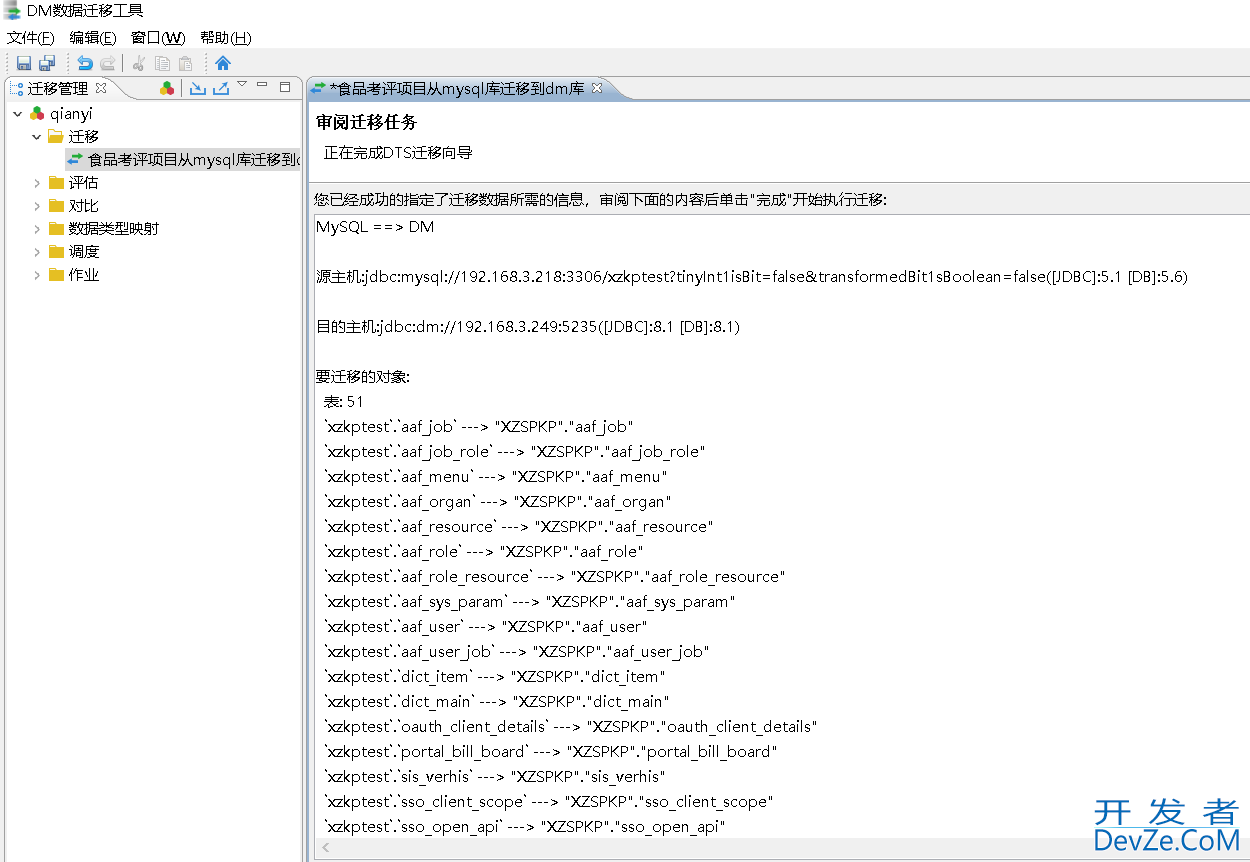The width and height of the screenshot is (1250, 862).
Task: Expand the 对比 folder arrow
Action: [37, 205]
